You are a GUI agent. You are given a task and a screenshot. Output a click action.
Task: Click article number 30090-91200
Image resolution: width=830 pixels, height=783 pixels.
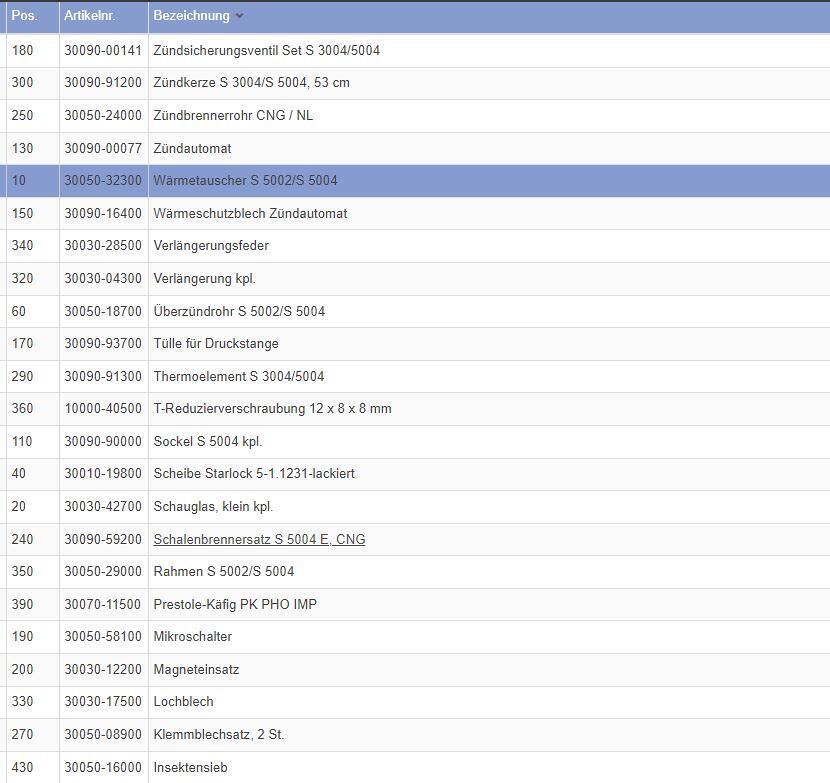[x=103, y=83]
